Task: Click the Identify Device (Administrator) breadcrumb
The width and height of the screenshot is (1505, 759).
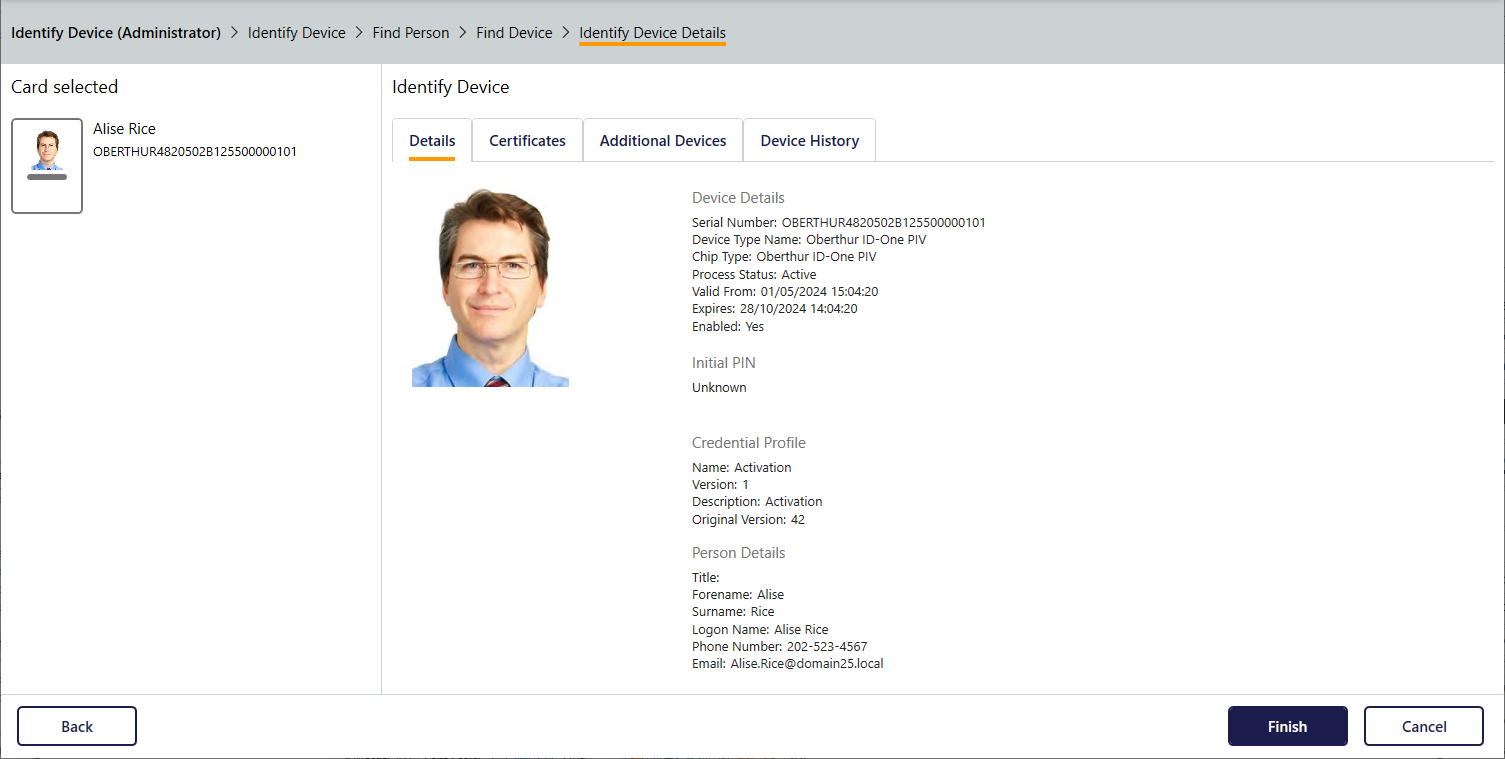Action: [116, 33]
